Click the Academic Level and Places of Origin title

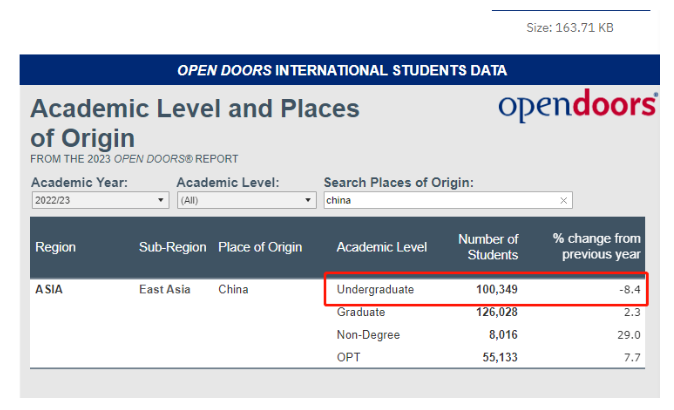(x=195, y=123)
